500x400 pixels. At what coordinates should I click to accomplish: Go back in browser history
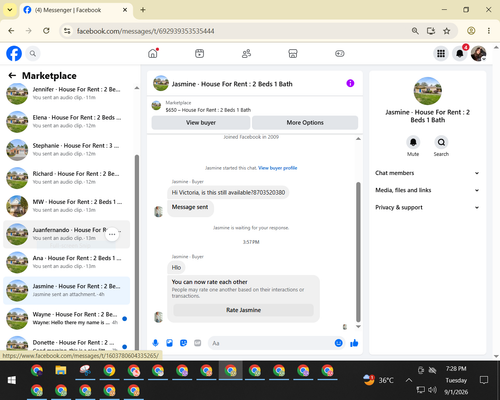tap(11, 31)
